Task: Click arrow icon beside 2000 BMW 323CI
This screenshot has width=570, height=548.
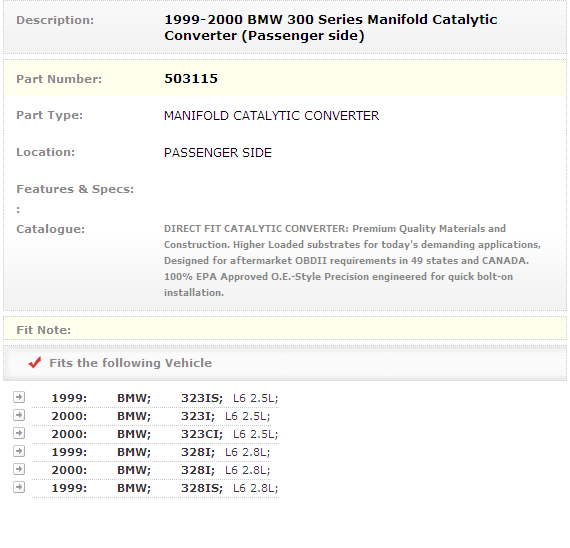Action: (x=19, y=433)
